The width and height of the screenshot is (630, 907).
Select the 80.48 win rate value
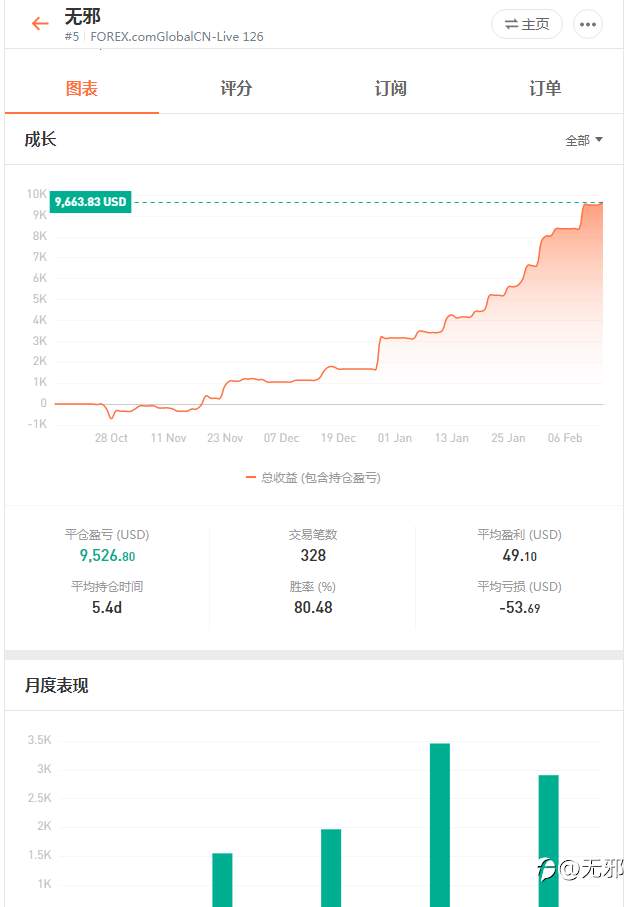point(313,607)
